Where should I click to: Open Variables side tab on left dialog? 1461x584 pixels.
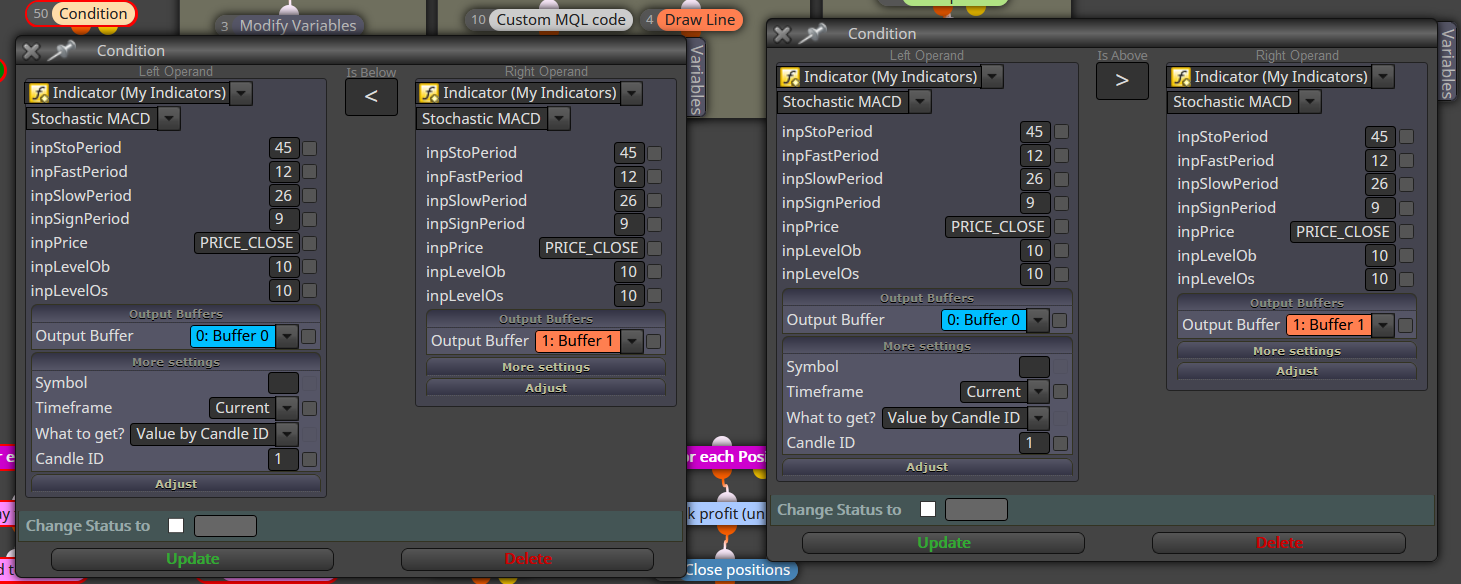[698, 78]
